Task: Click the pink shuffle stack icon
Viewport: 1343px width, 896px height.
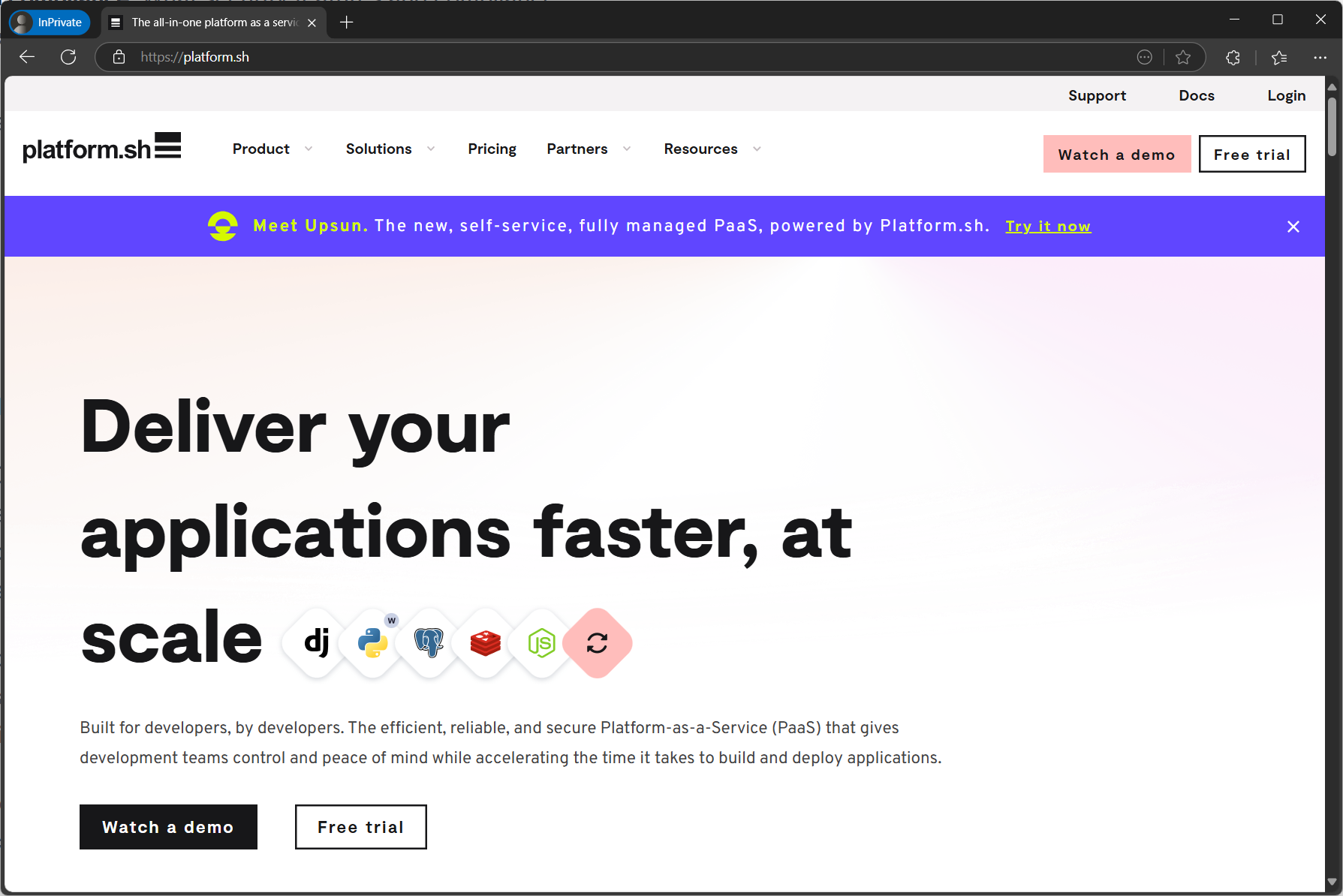Action: tap(598, 643)
